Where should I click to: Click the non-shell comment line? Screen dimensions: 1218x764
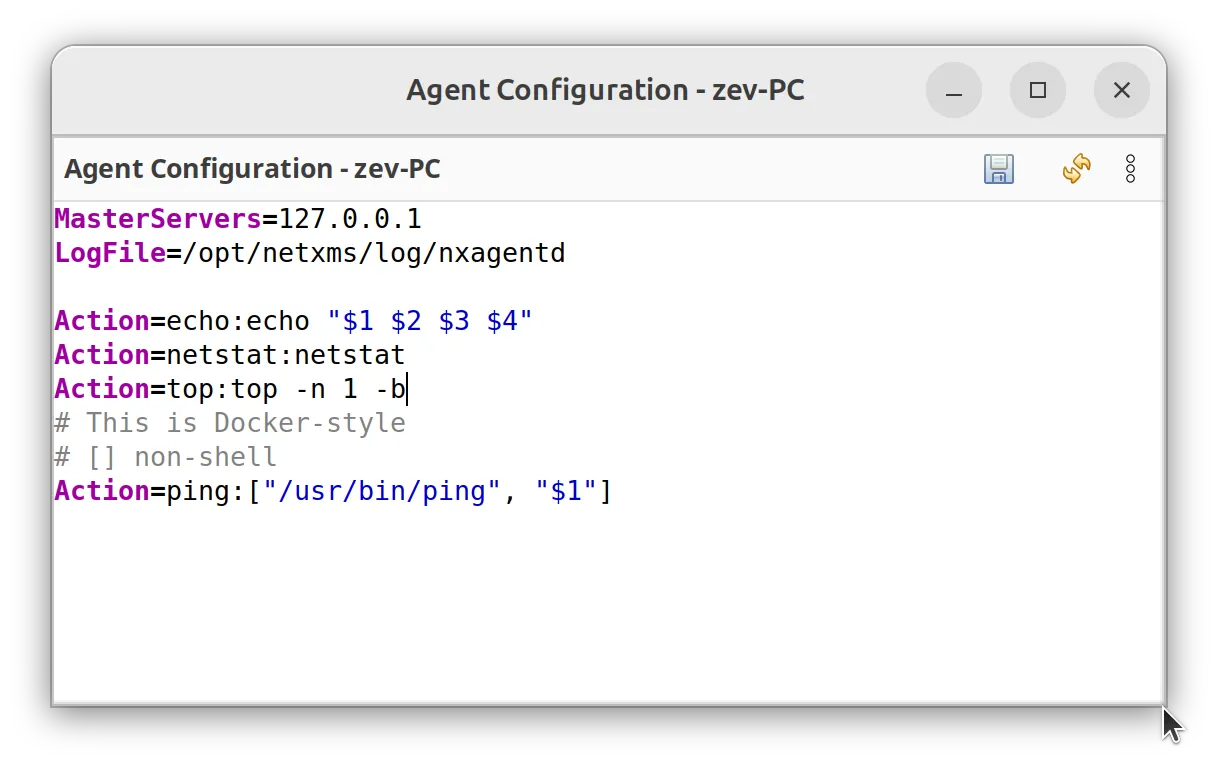click(x=165, y=456)
